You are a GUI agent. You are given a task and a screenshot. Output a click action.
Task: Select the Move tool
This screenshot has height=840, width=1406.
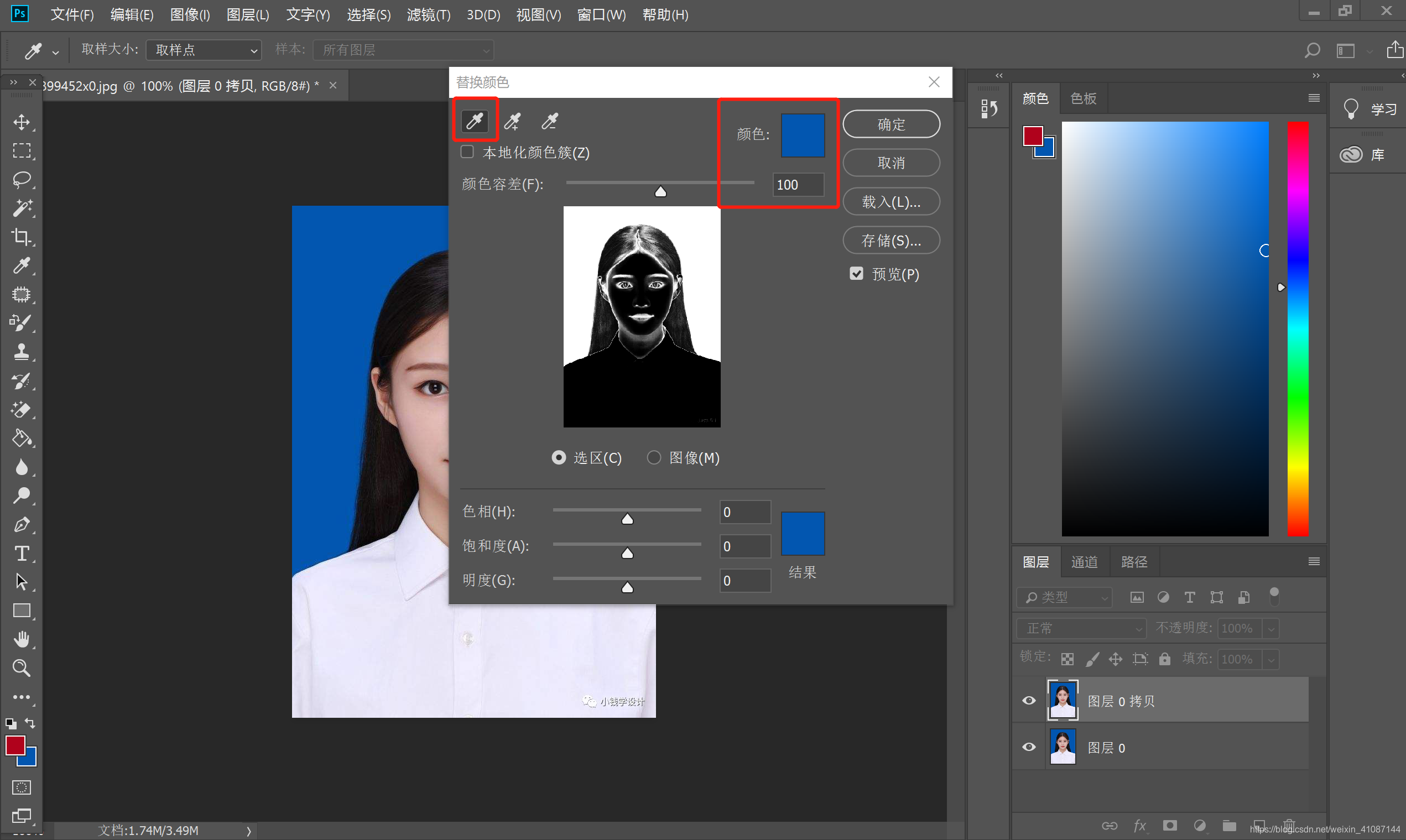click(x=22, y=122)
